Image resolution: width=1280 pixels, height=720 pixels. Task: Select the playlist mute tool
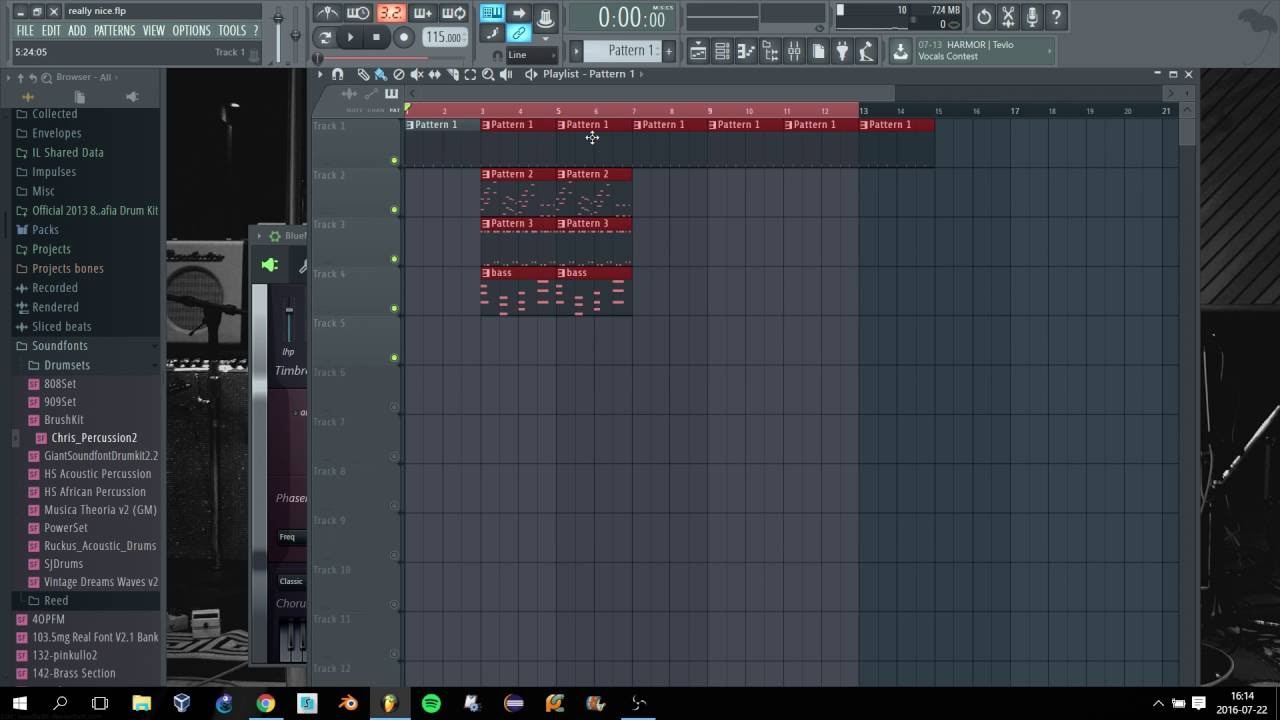[x=417, y=74]
